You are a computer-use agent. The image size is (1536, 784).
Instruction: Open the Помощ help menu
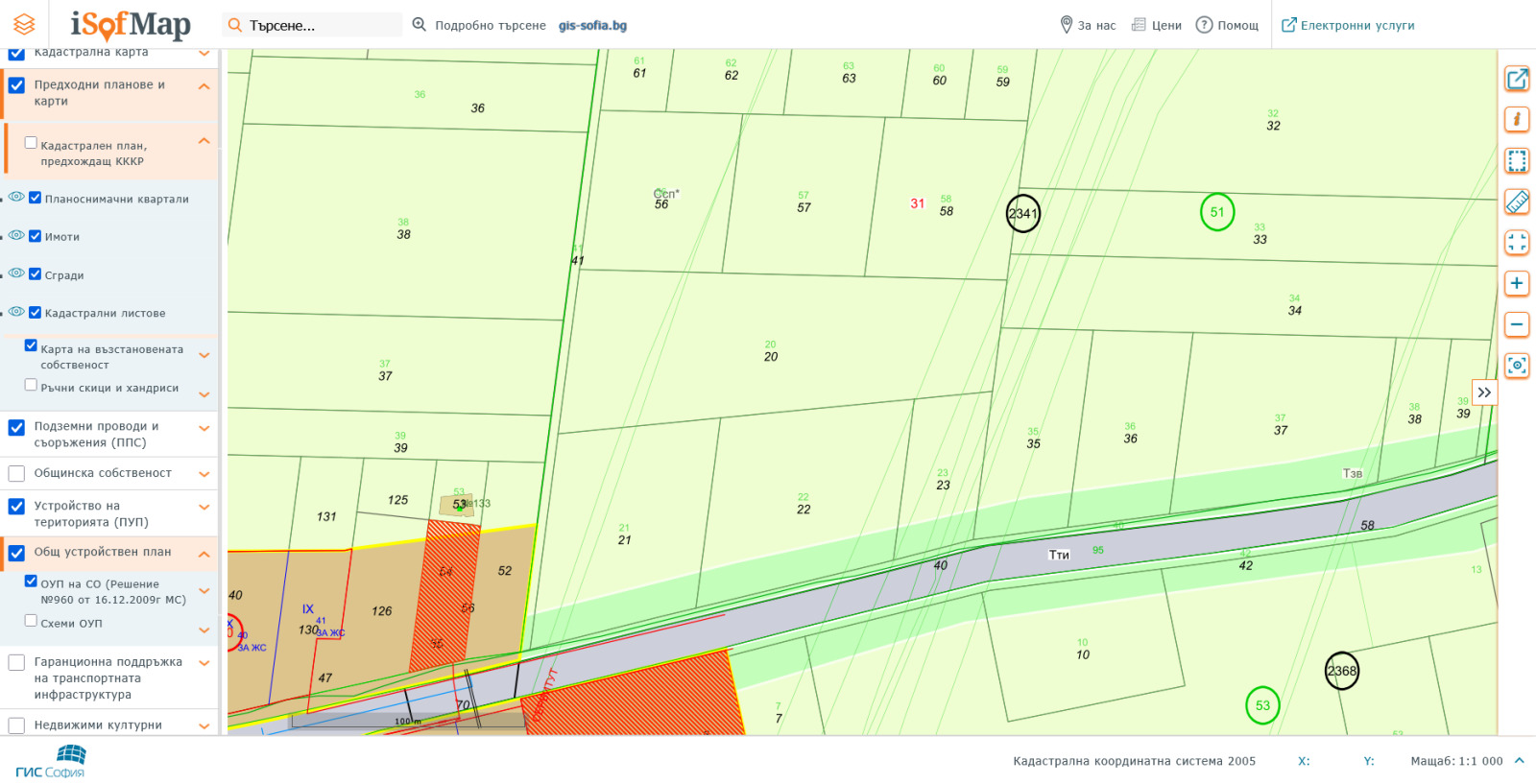(1227, 25)
